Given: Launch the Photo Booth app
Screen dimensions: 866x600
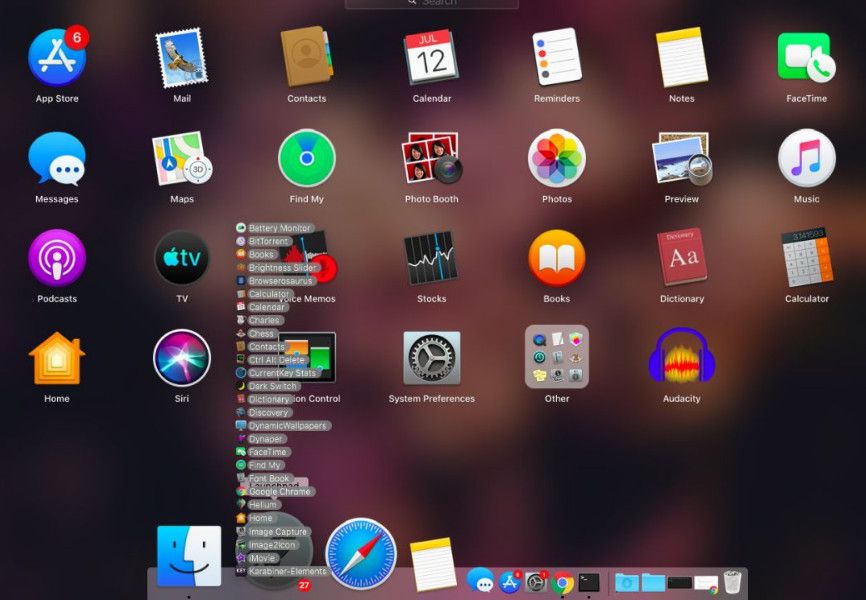Looking at the screenshot, I should point(431,159).
